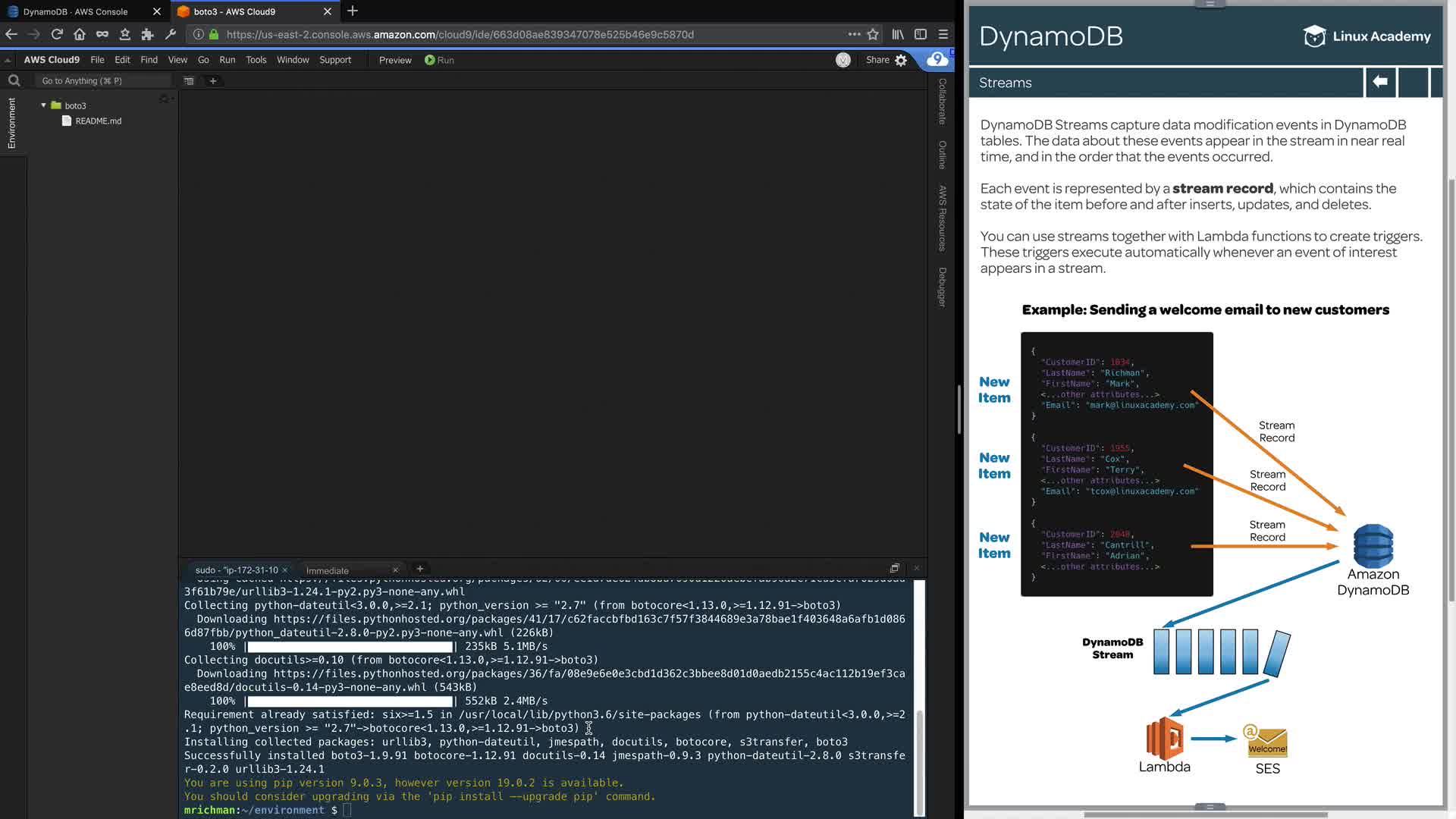Click the Cloud9 cloud icon at the top right

[x=937, y=59]
